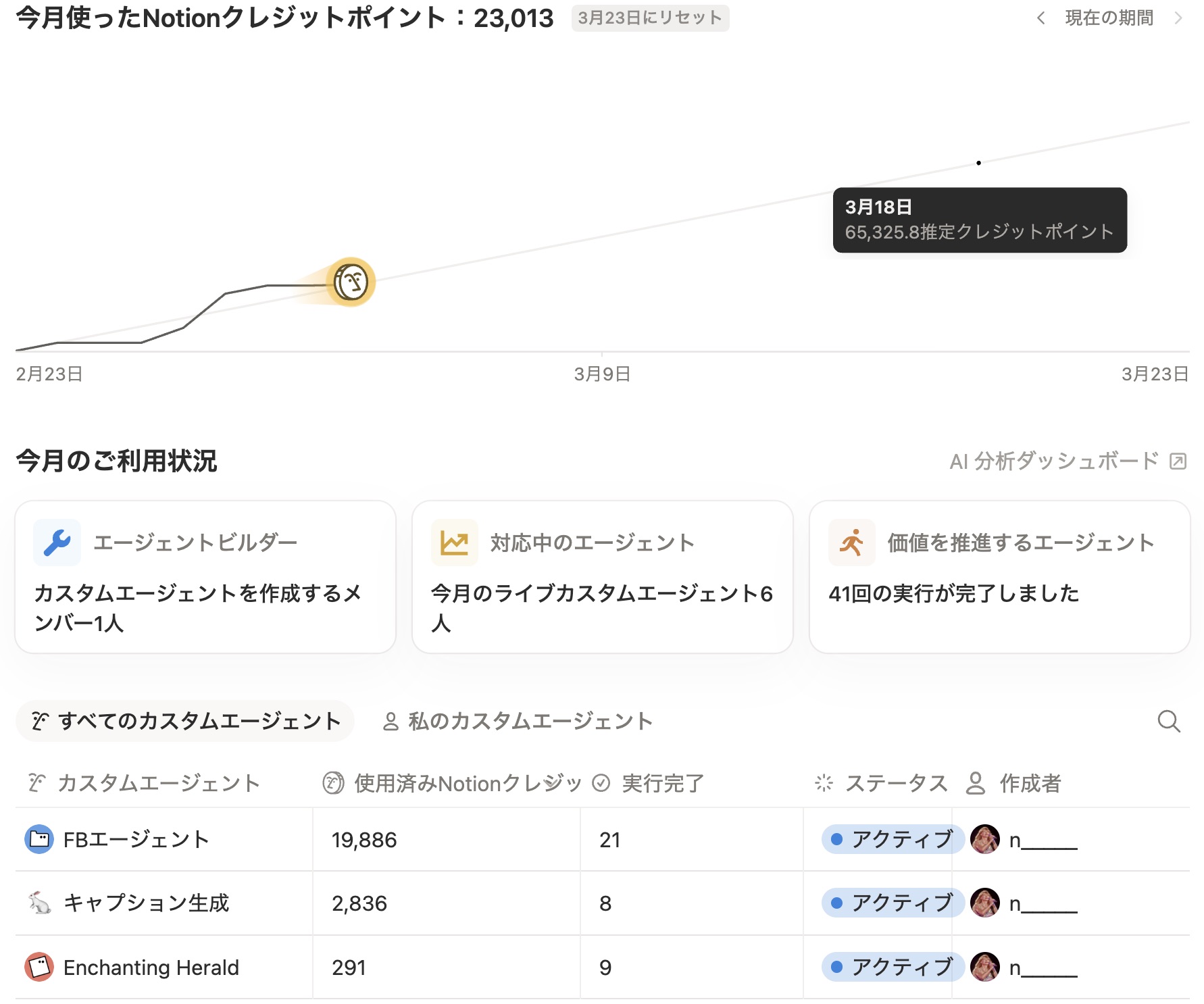The width and height of the screenshot is (1204, 1004).
Task: Select the 3月18日 data point on the chart
Action: [978, 163]
